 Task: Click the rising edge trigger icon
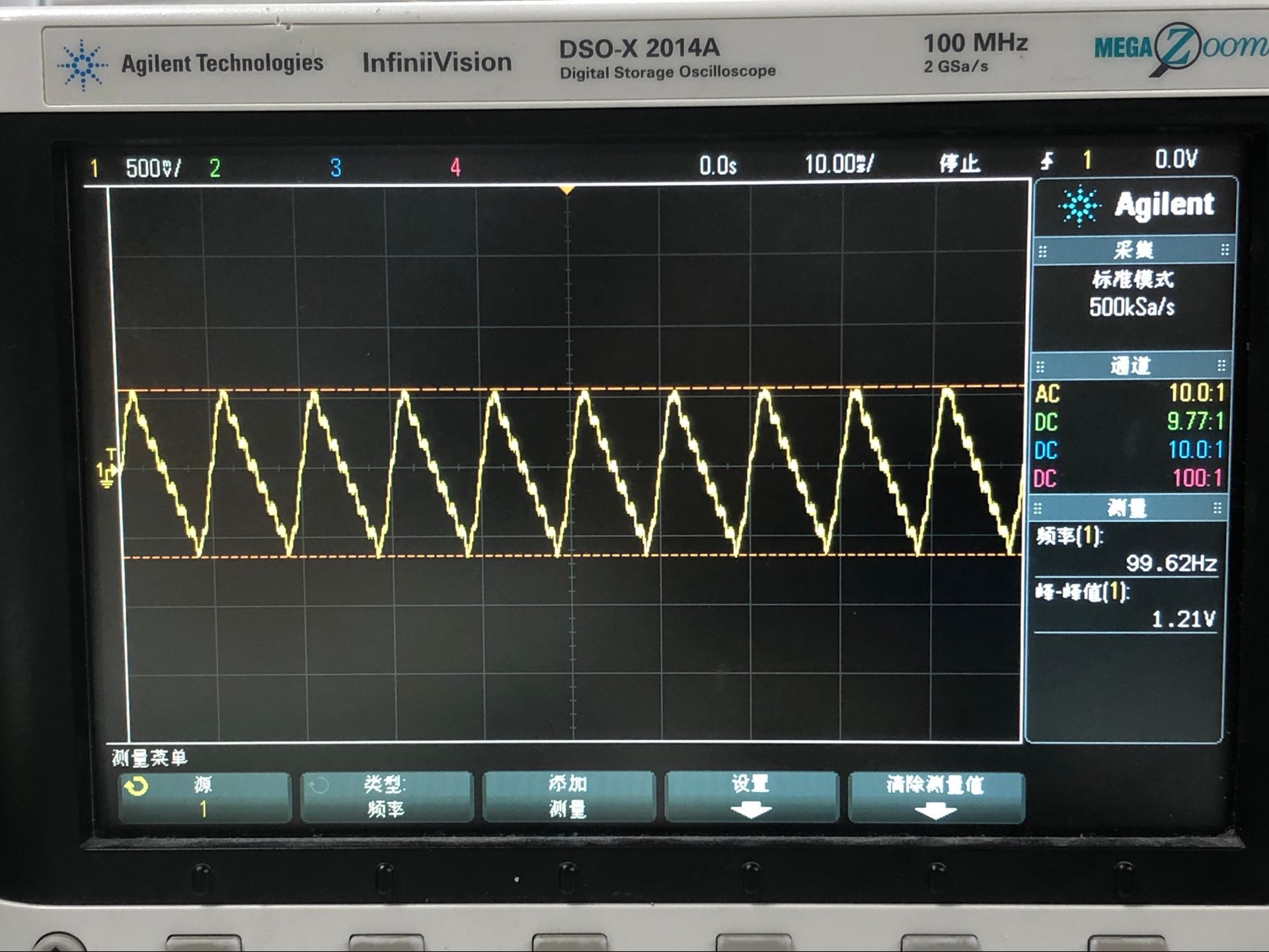(1048, 161)
